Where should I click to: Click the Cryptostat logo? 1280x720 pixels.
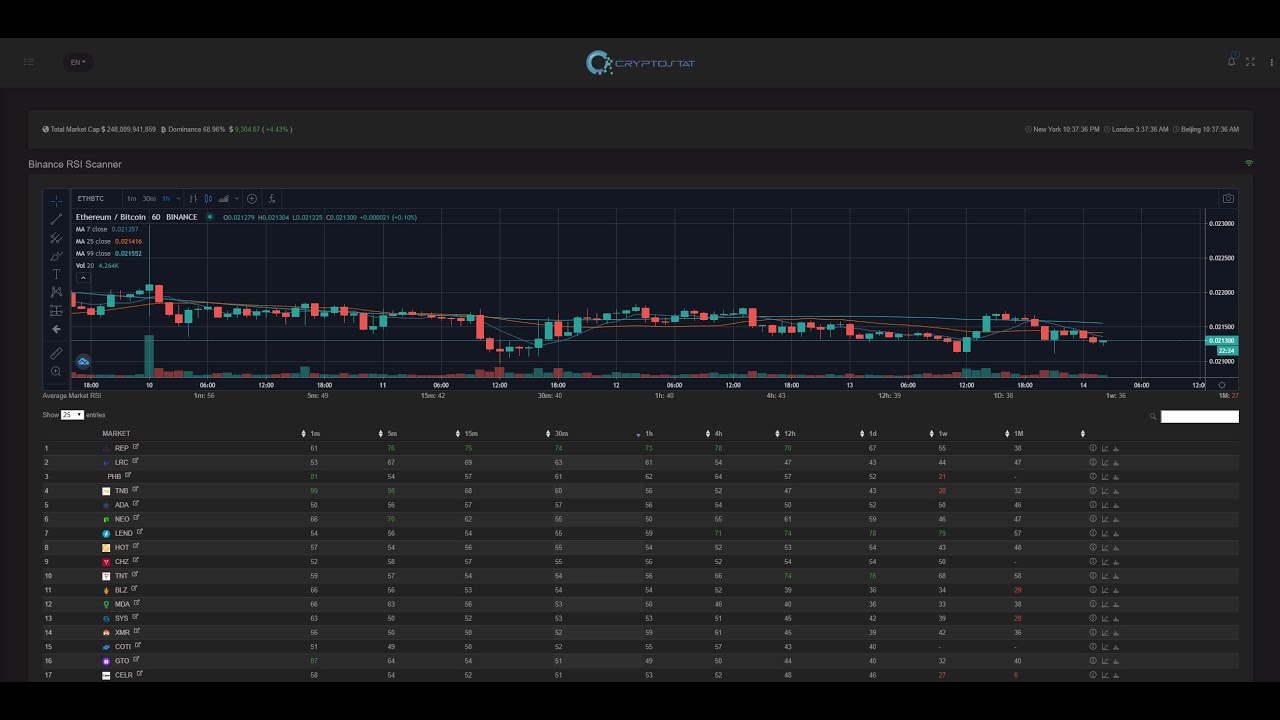(x=640, y=63)
